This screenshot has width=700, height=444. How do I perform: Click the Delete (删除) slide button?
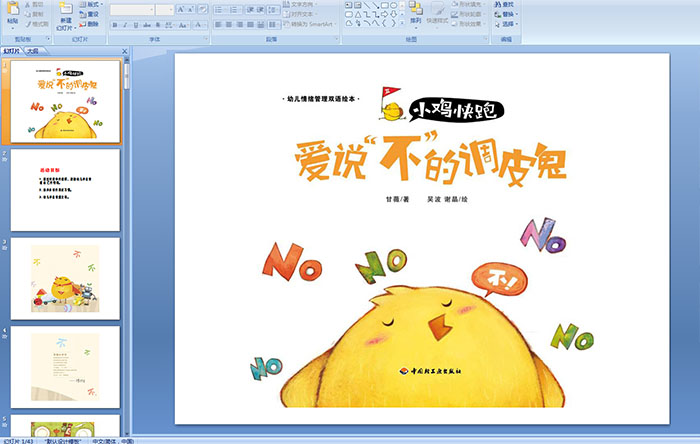tap(89, 24)
